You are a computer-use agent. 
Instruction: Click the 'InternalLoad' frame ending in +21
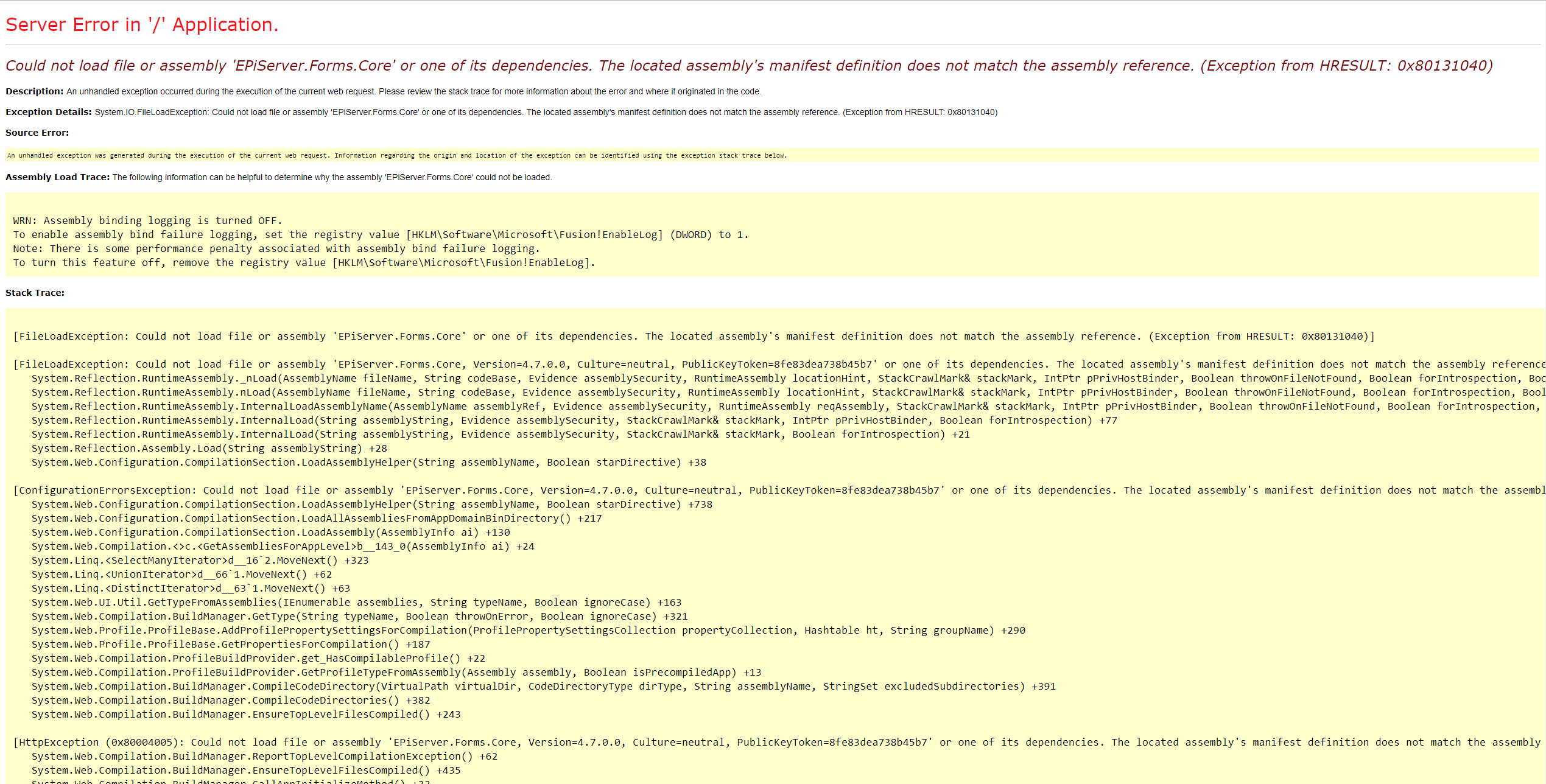pos(501,434)
